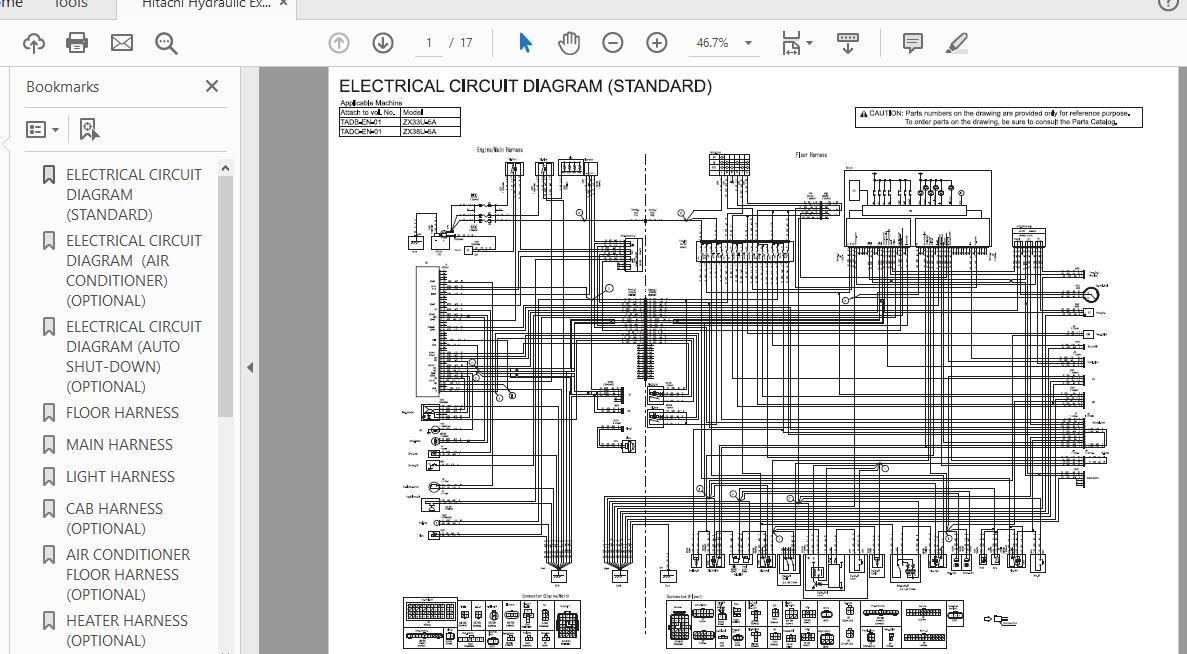
Task: Open the Tools tab
Action: click(x=70, y=5)
